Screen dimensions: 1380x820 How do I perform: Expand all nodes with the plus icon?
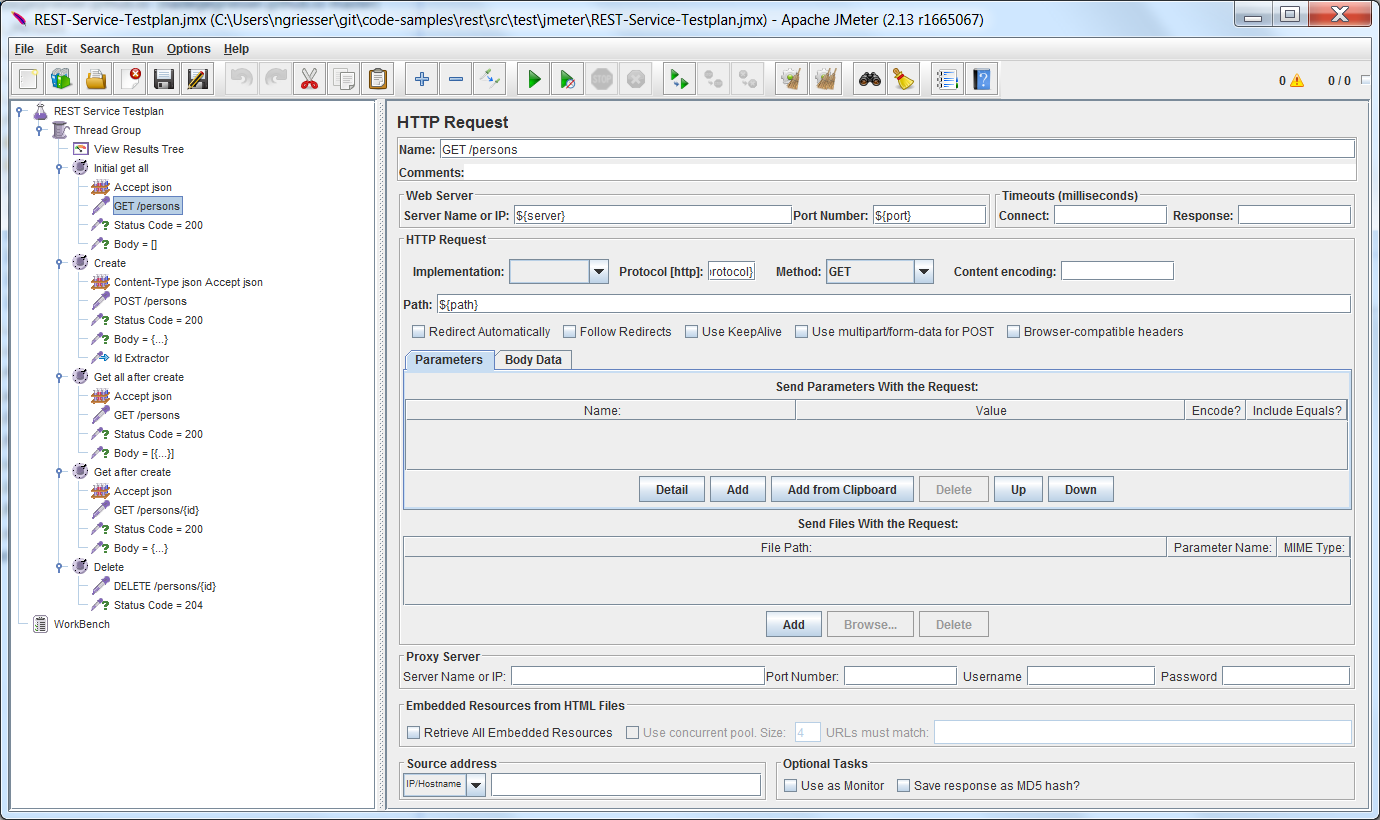pyautogui.click(x=421, y=79)
